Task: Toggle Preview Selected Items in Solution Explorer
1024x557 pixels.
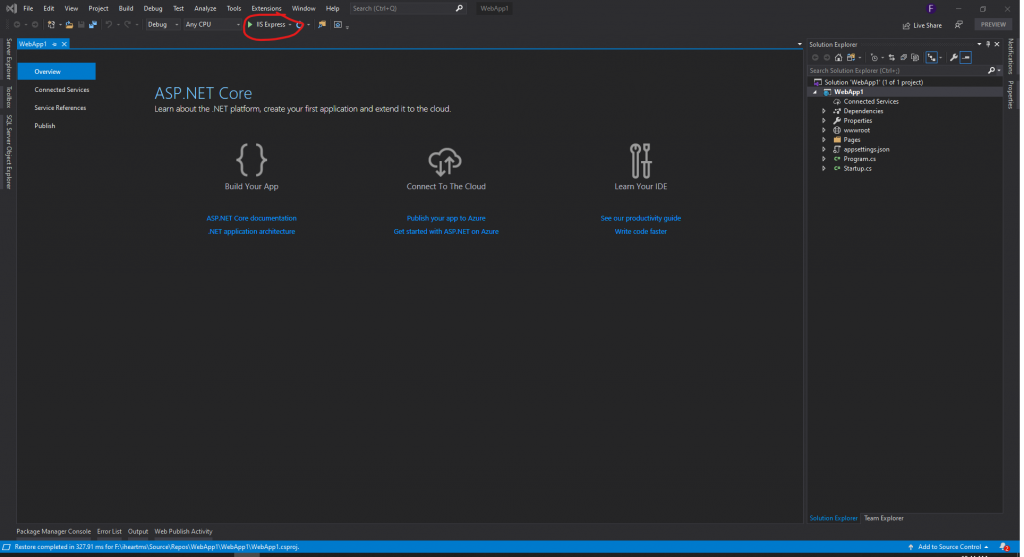Action: click(966, 57)
